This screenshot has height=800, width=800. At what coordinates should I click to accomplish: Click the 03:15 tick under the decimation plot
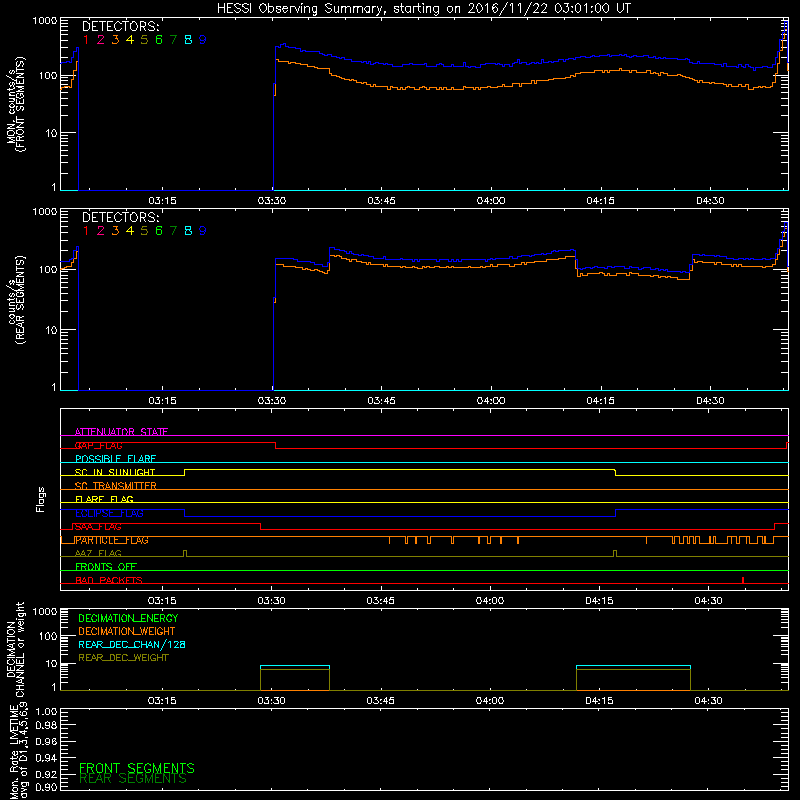pos(162,701)
